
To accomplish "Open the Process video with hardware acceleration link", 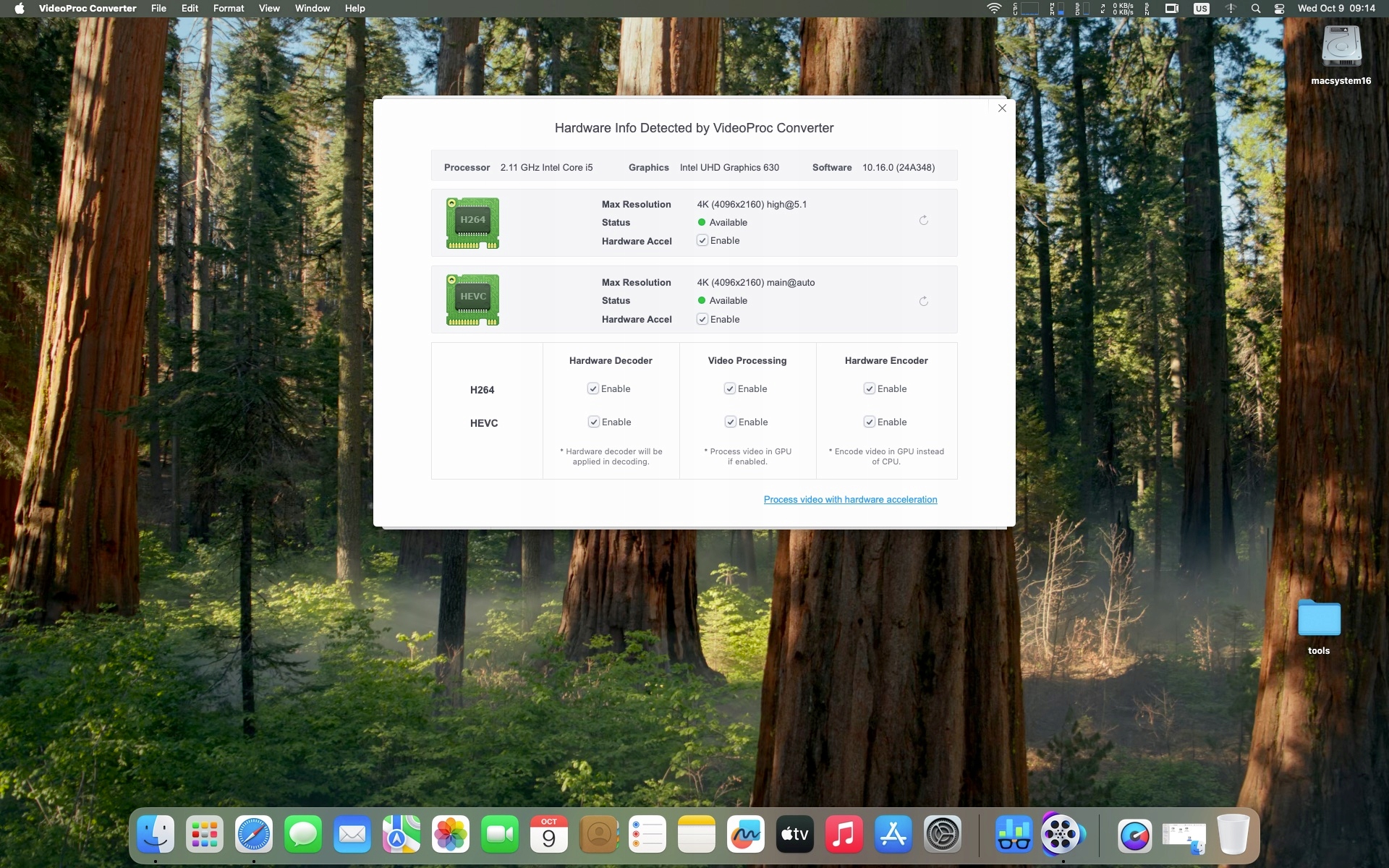I will pyautogui.click(x=850, y=500).
